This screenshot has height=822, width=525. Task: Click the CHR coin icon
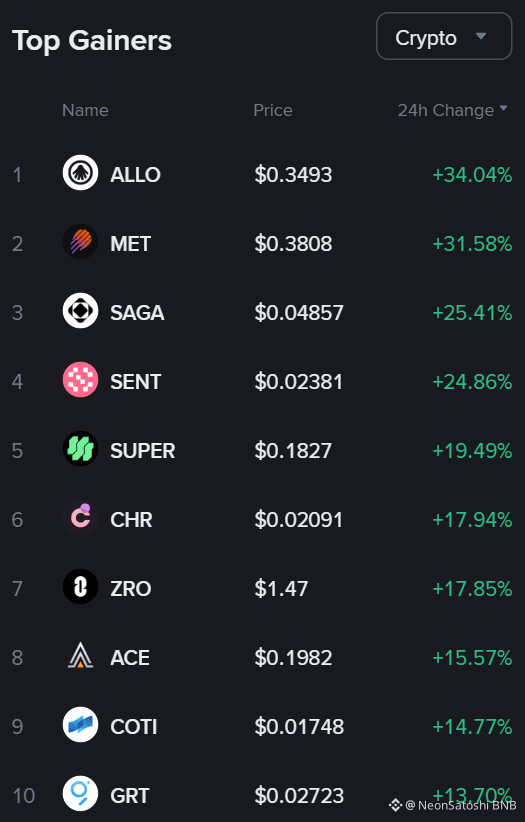click(80, 518)
